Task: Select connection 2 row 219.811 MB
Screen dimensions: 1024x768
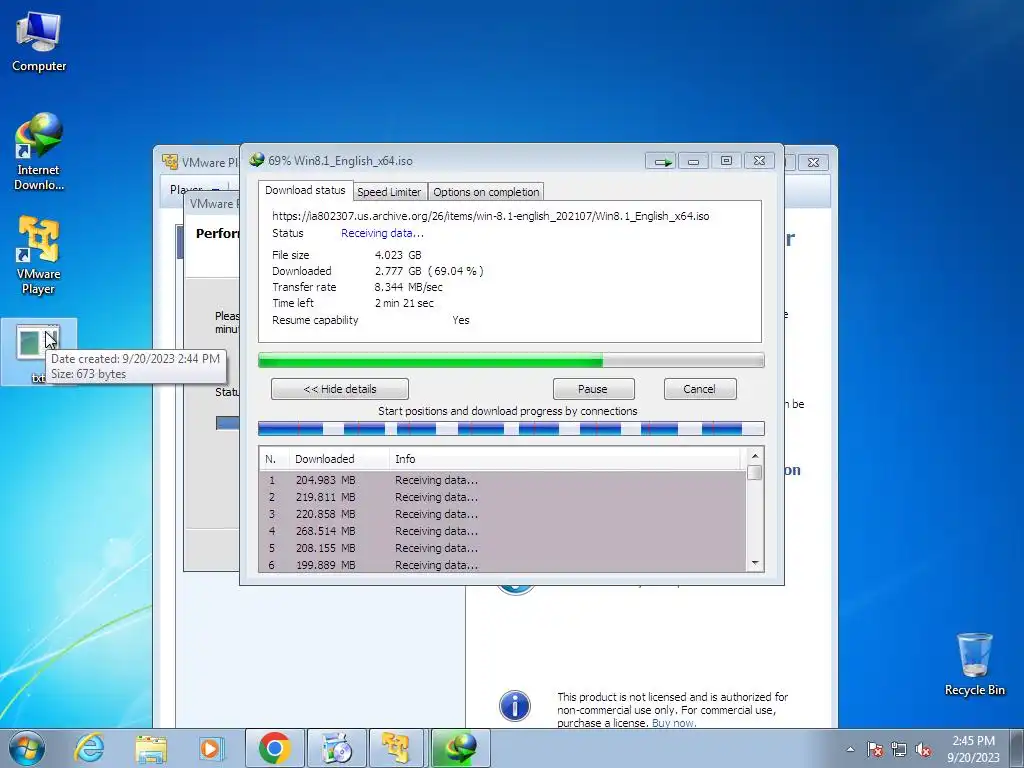Action: [x=502, y=497]
